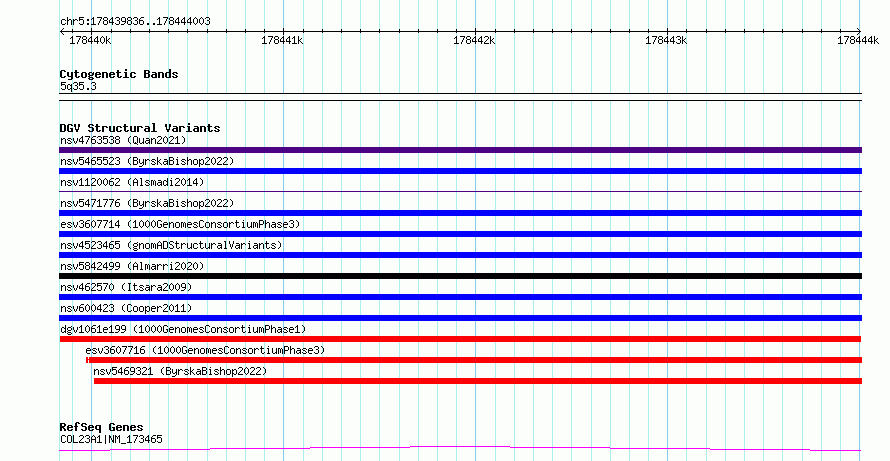The width and height of the screenshot is (890, 461).
Task: Click the red nsv5469321 variant bar
Action: click(477, 381)
